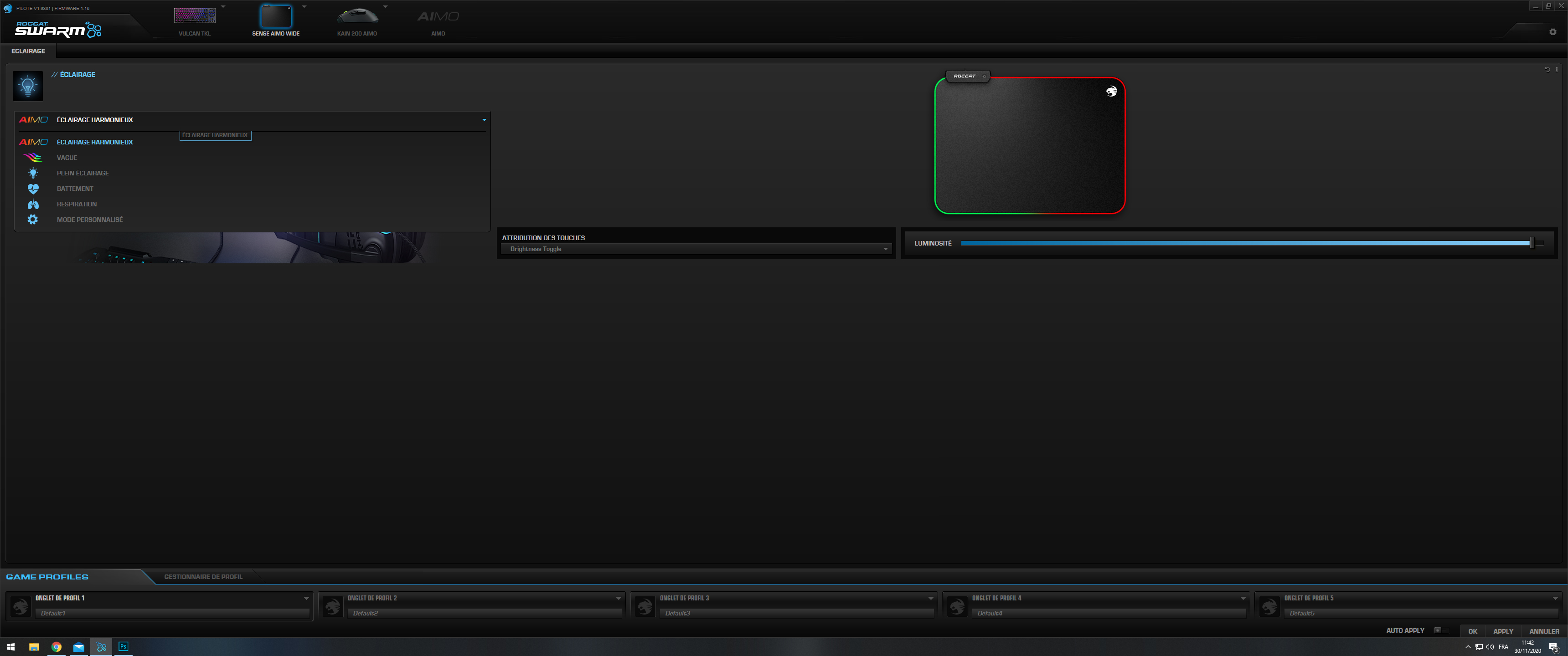Select Mode Personnalisé custom lighting option
Screen dimensions: 1568x656
[x=89, y=220]
